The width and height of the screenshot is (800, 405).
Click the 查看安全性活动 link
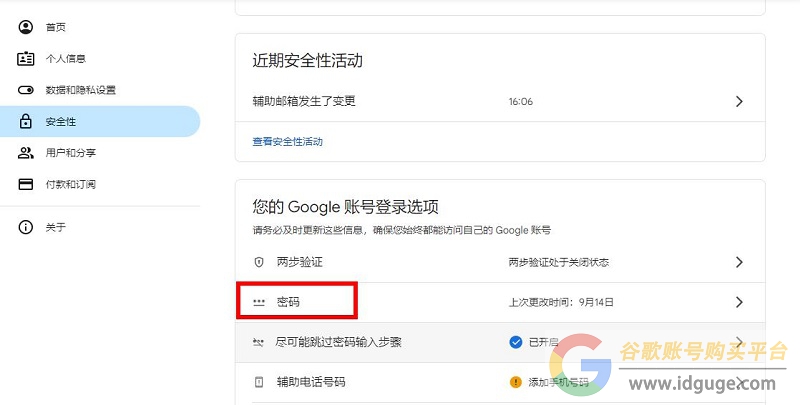point(288,141)
